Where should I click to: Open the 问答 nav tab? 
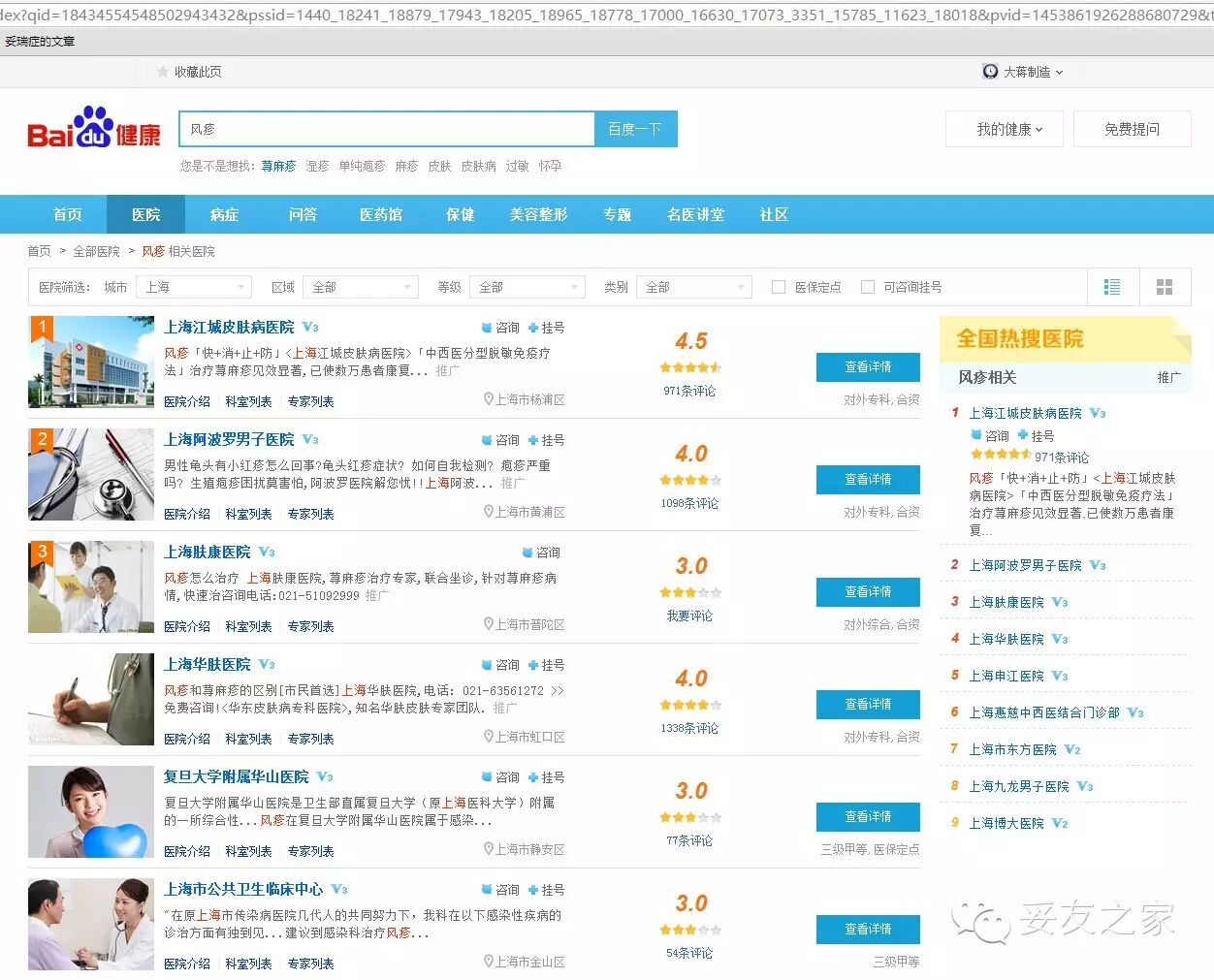(303, 214)
